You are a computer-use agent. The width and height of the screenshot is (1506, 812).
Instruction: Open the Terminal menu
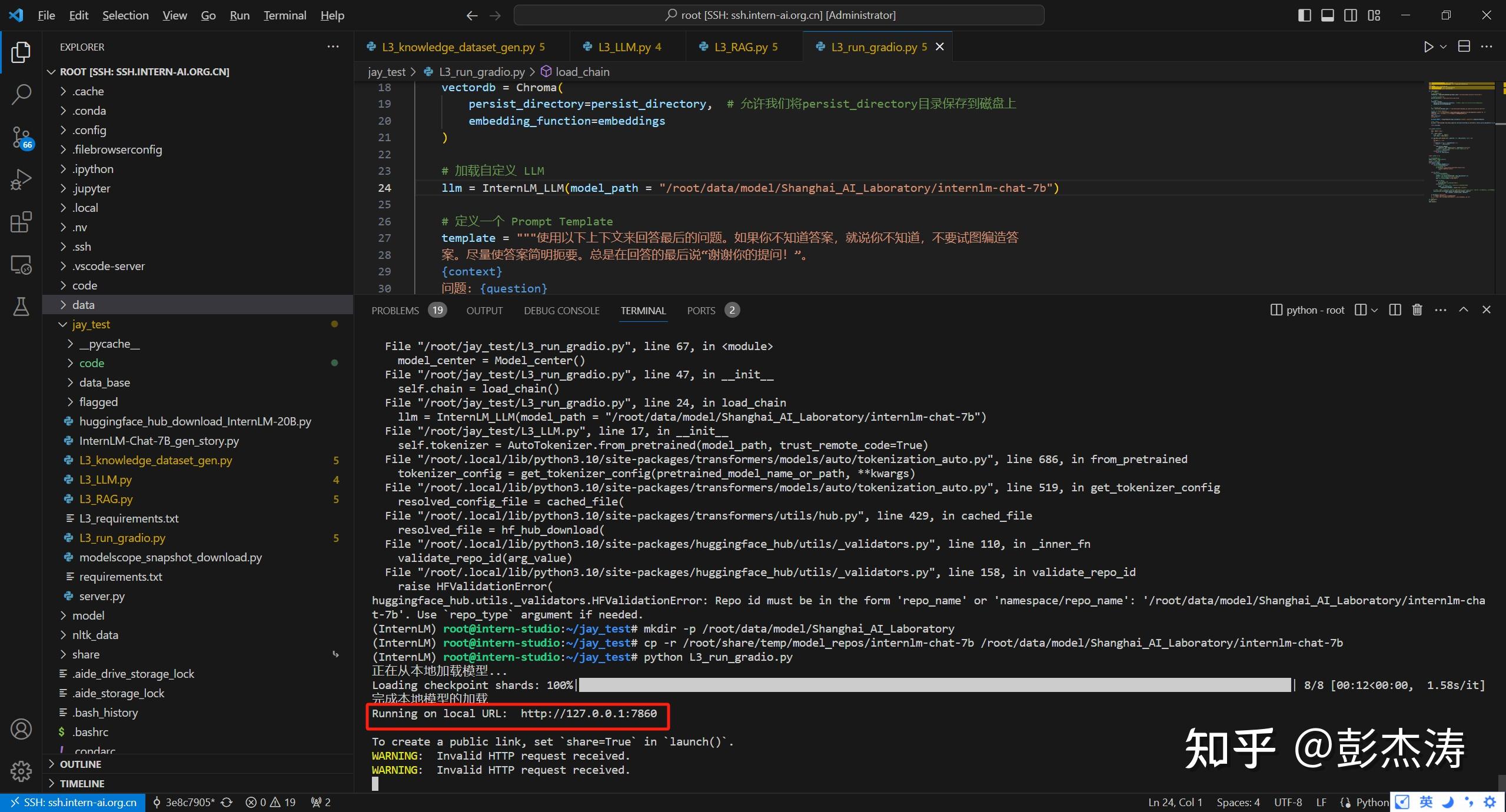coord(284,15)
